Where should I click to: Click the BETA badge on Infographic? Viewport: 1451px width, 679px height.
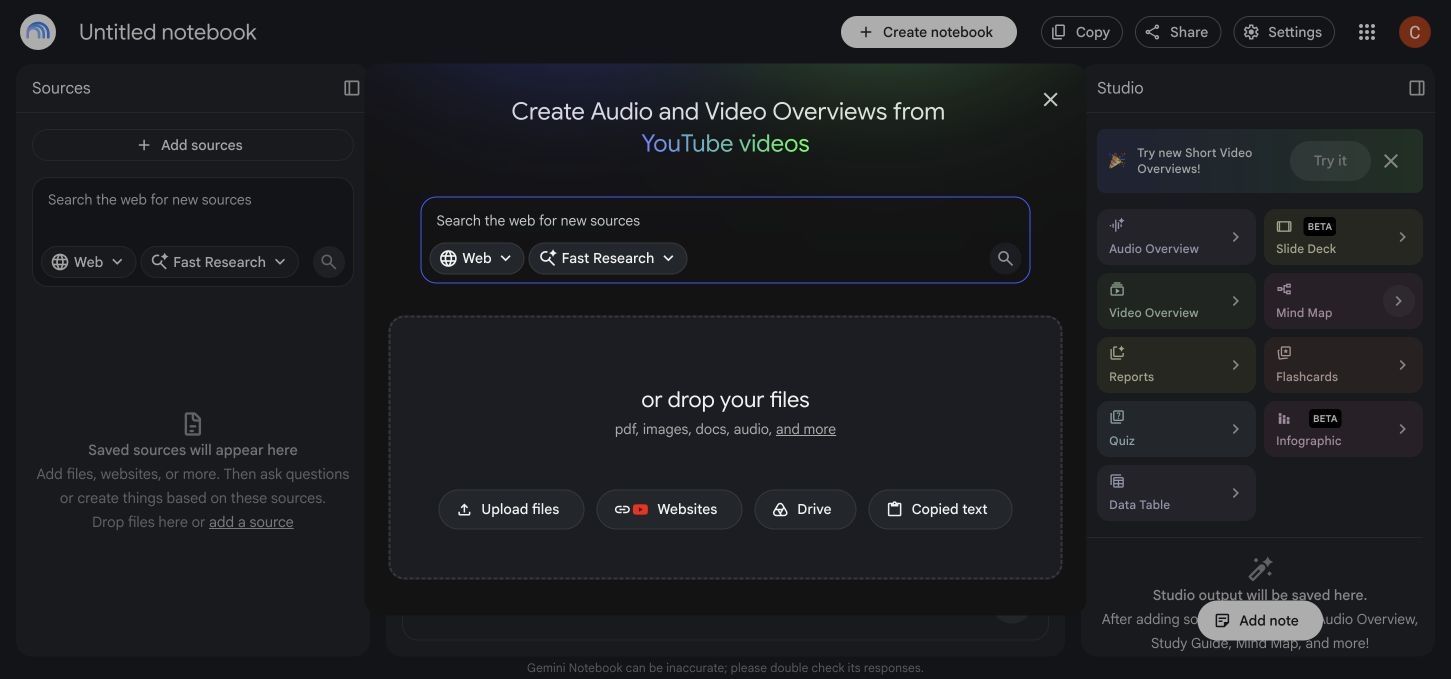click(1325, 418)
